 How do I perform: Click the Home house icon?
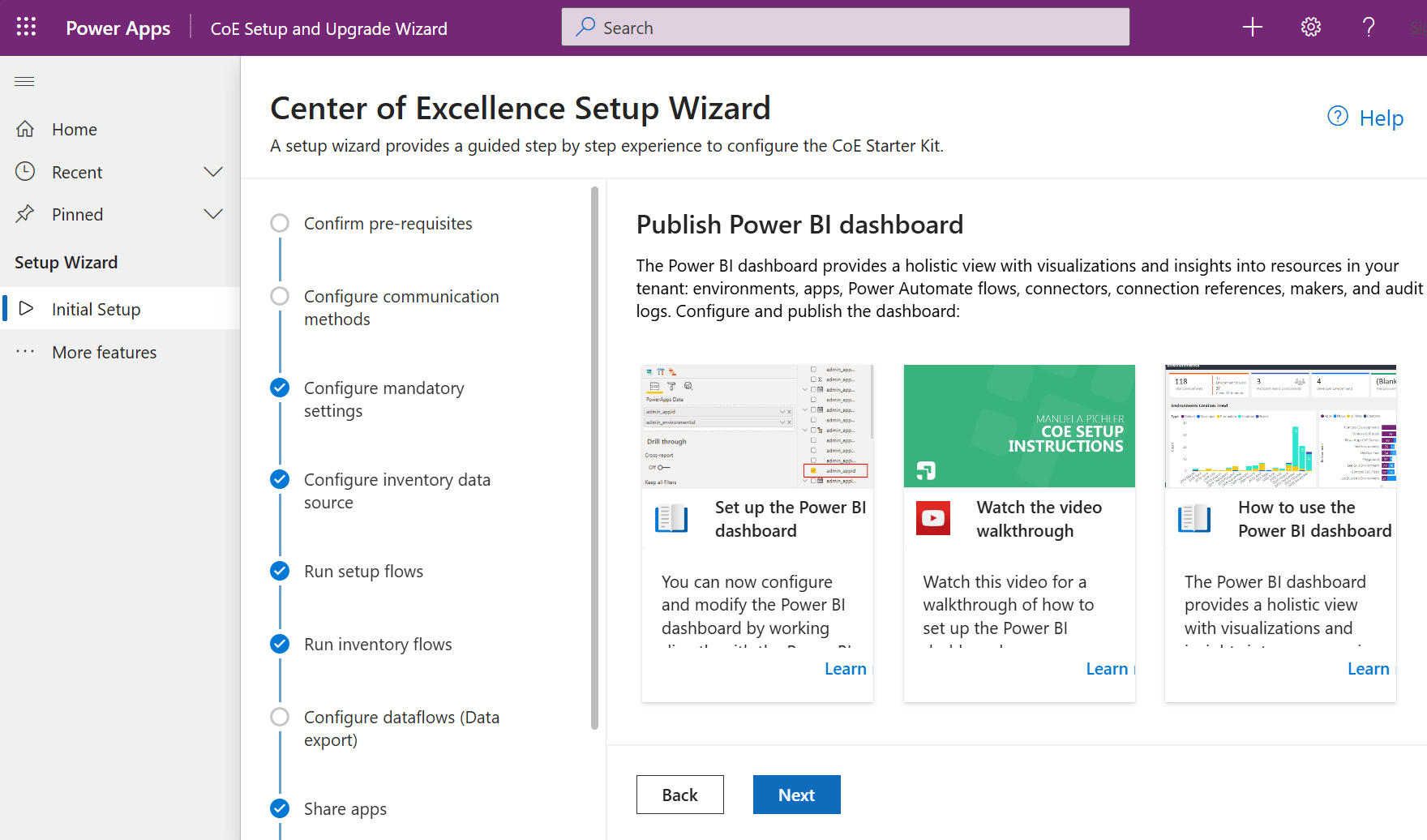click(x=26, y=130)
